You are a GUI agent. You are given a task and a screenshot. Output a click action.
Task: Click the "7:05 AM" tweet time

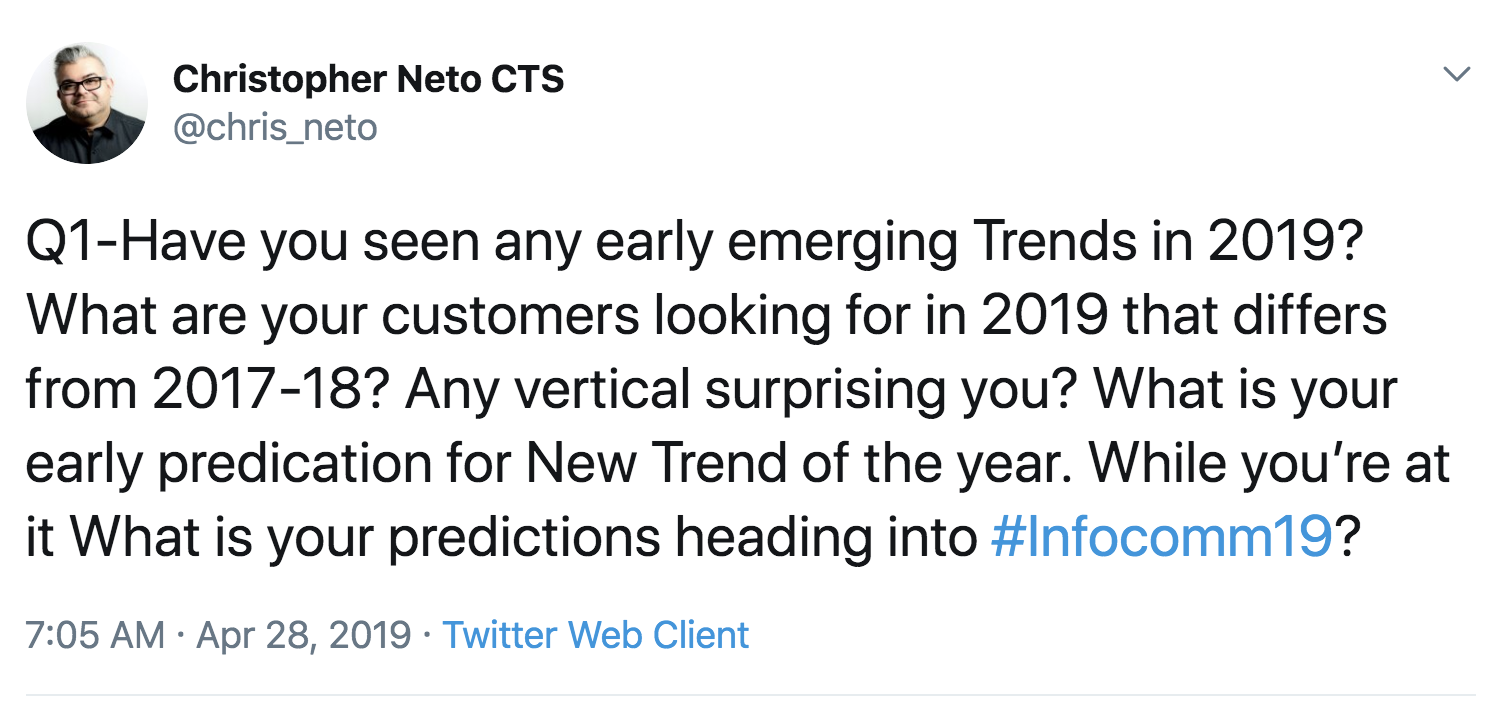pos(95,635)
